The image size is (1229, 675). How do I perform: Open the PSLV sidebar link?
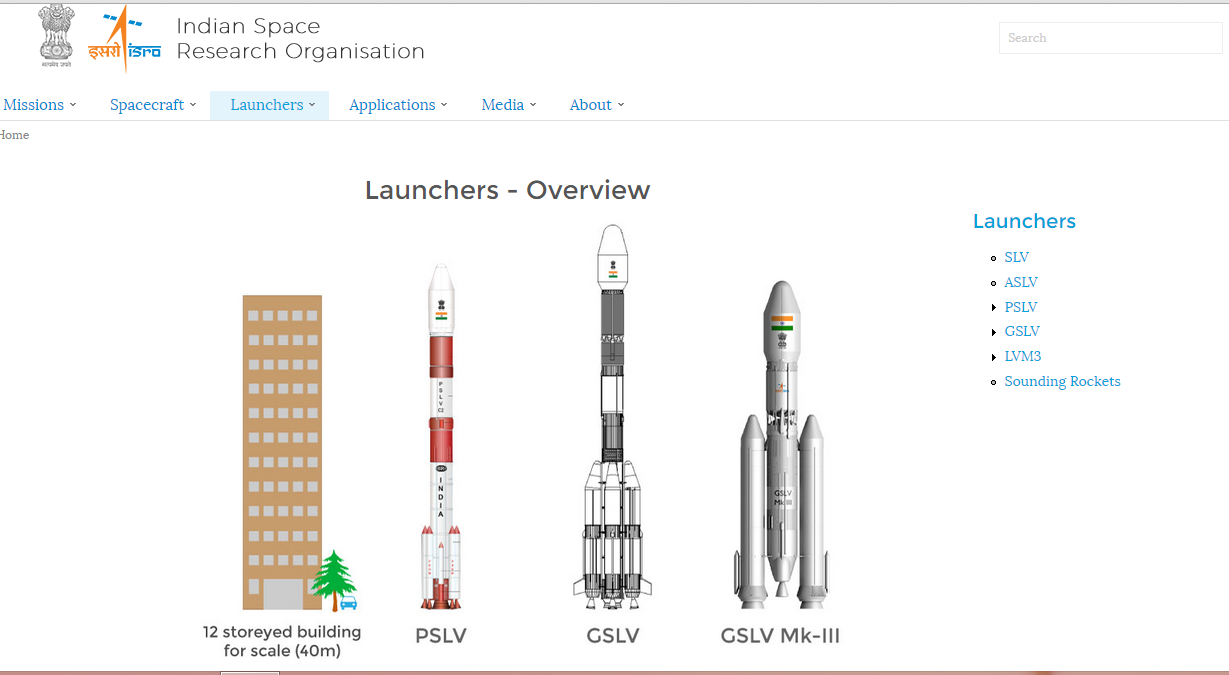pos(1021,307)
